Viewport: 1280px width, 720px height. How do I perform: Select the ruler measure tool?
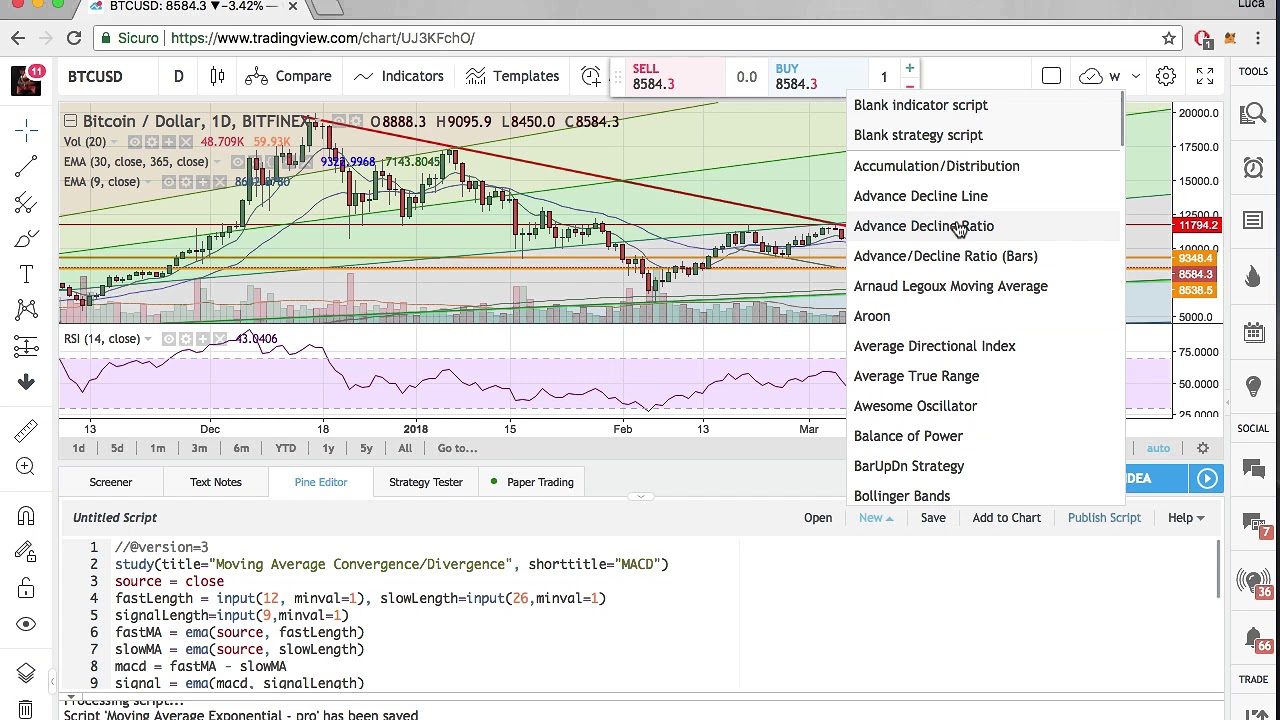[x=26, y=430]
